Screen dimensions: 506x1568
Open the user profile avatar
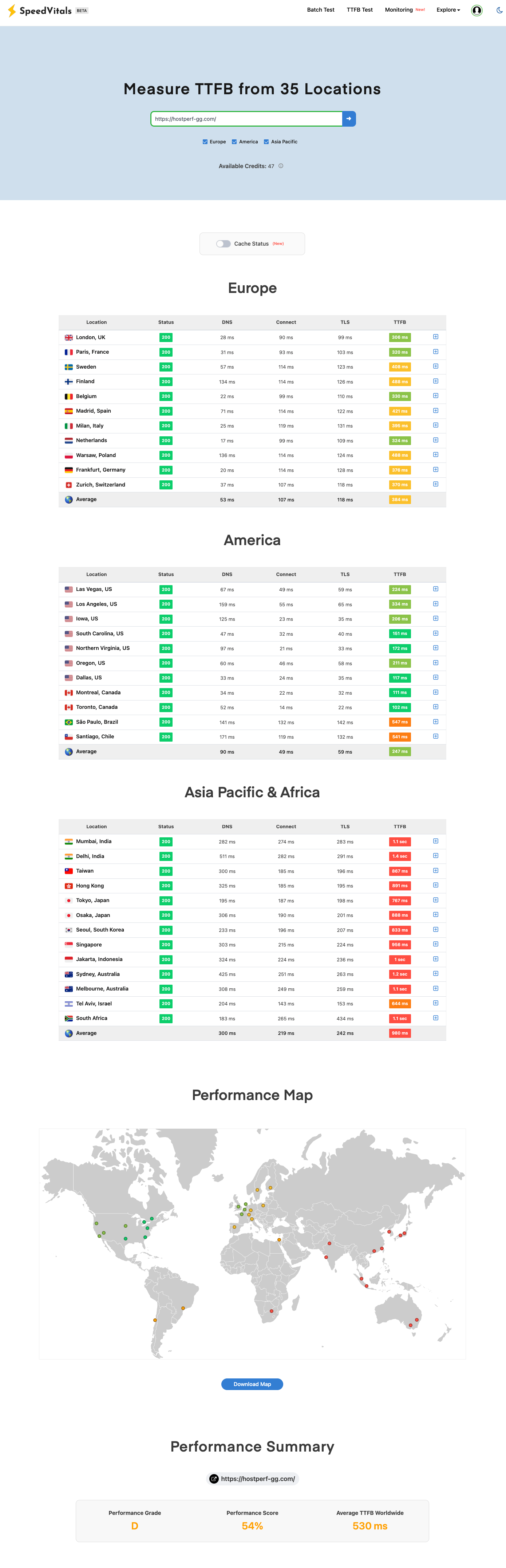[x=477, y=10]
